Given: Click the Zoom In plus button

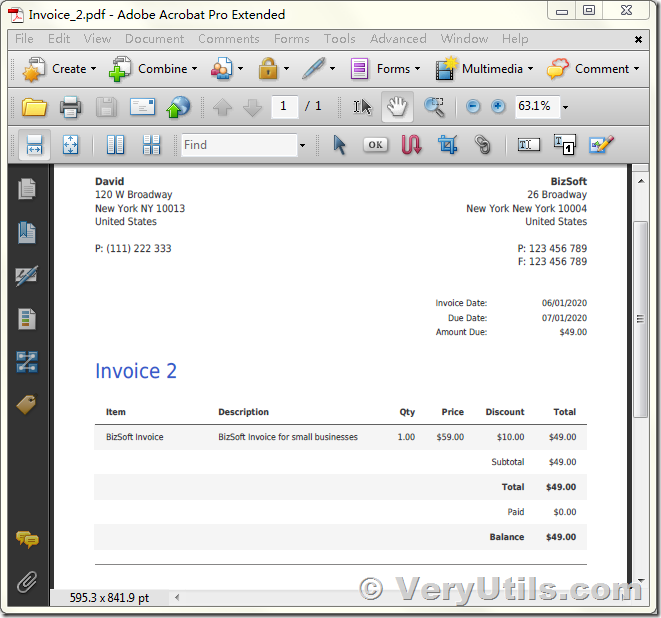Looking at the screenshot, I should pyautogui.click(x=498, y=106).
